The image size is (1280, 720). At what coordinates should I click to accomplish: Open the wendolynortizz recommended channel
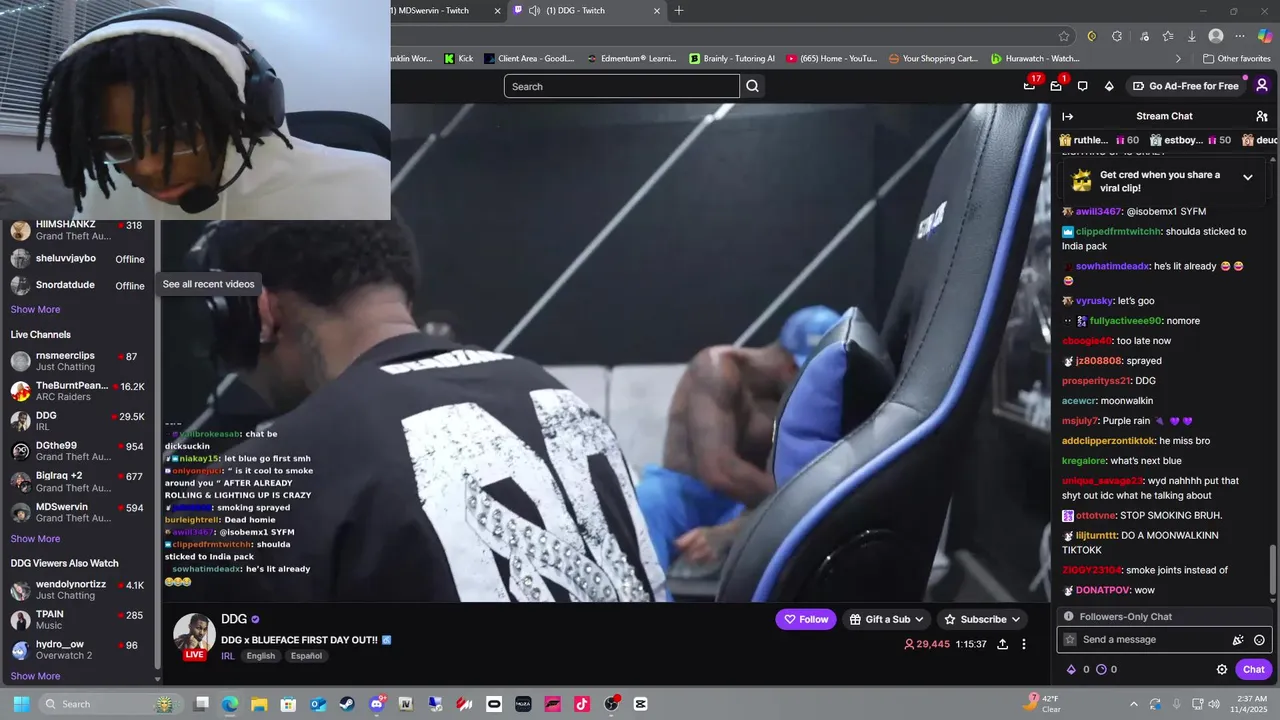click(x=78, y=590)
